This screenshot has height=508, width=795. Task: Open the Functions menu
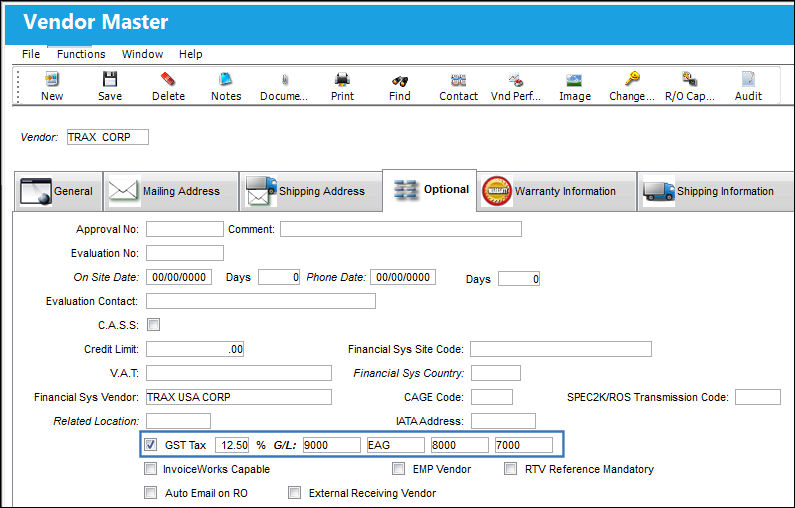click(x=81, y=54)
